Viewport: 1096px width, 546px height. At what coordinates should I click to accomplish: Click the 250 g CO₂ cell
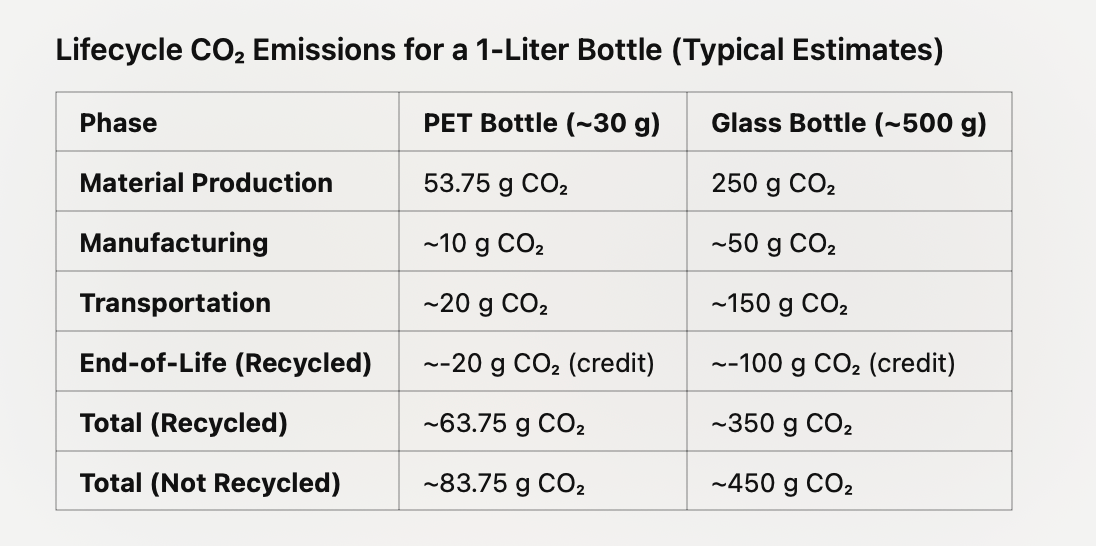(773, 183)
